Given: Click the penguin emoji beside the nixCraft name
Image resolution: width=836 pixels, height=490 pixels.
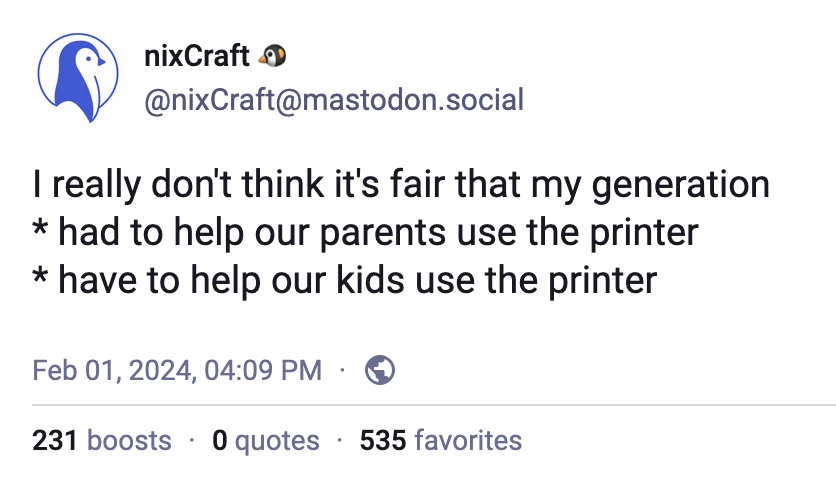Looking at the screenshot, I should pyautogui.click(x=272, y=56).
